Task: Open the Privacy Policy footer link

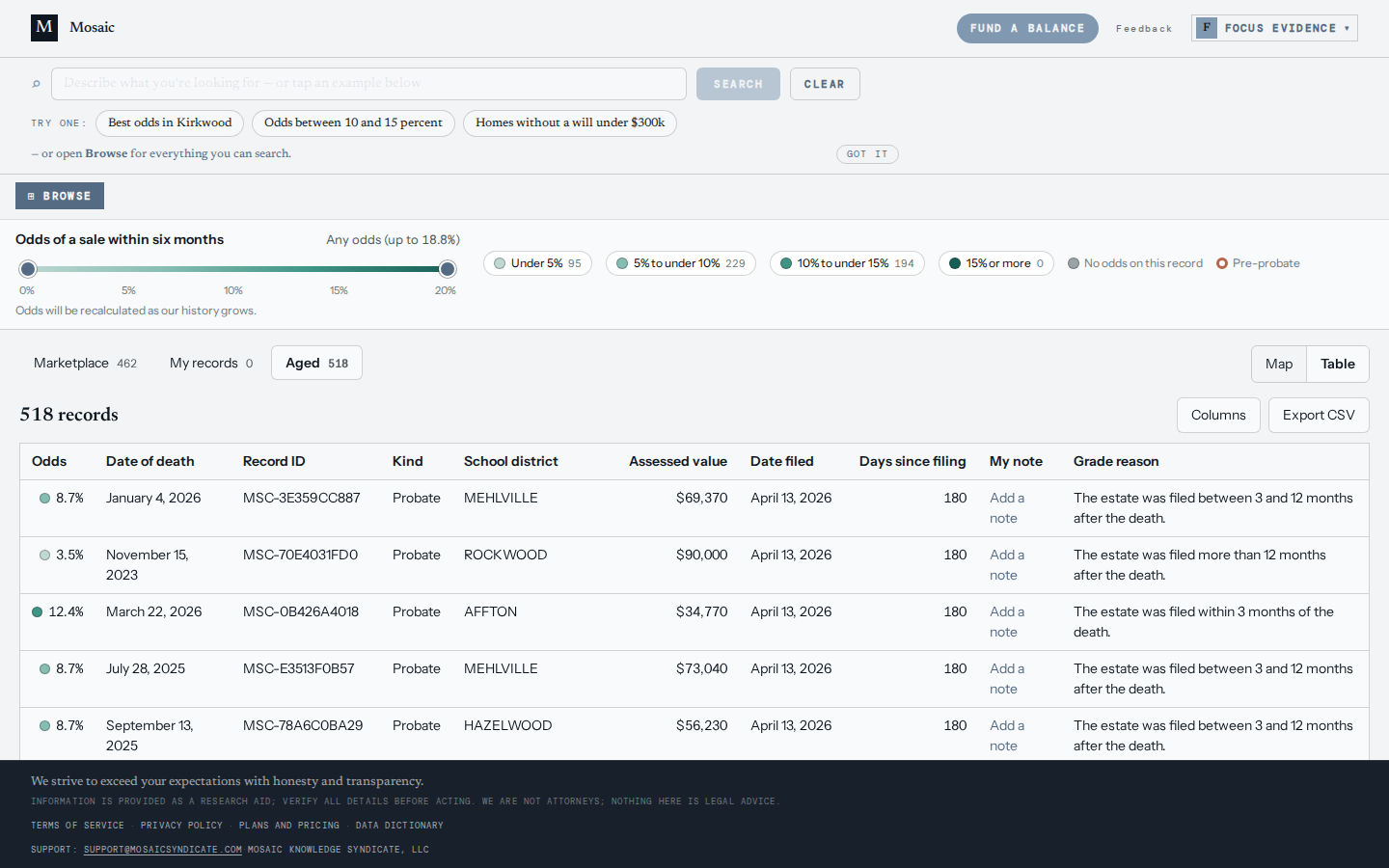Action: coord(181,826)
